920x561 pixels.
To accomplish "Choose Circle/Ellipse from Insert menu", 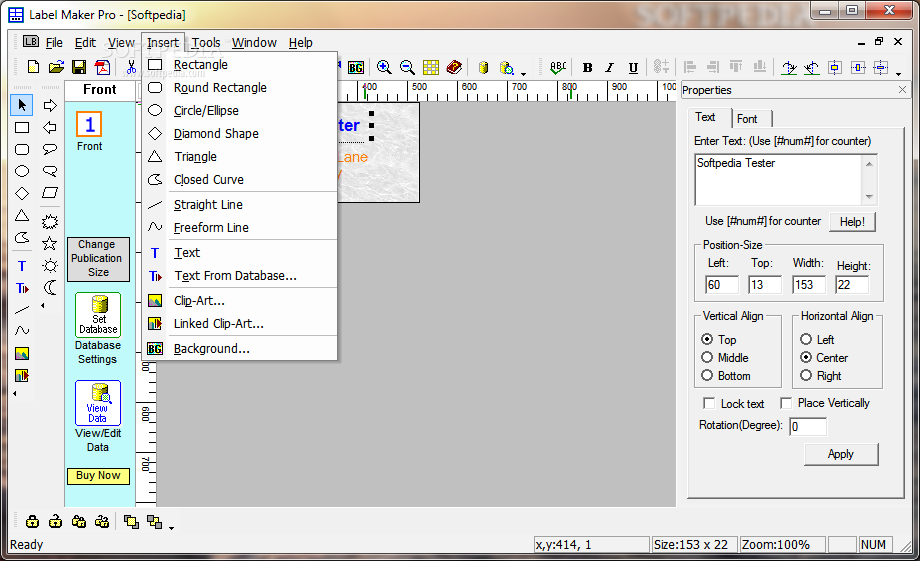I will 240,110.
